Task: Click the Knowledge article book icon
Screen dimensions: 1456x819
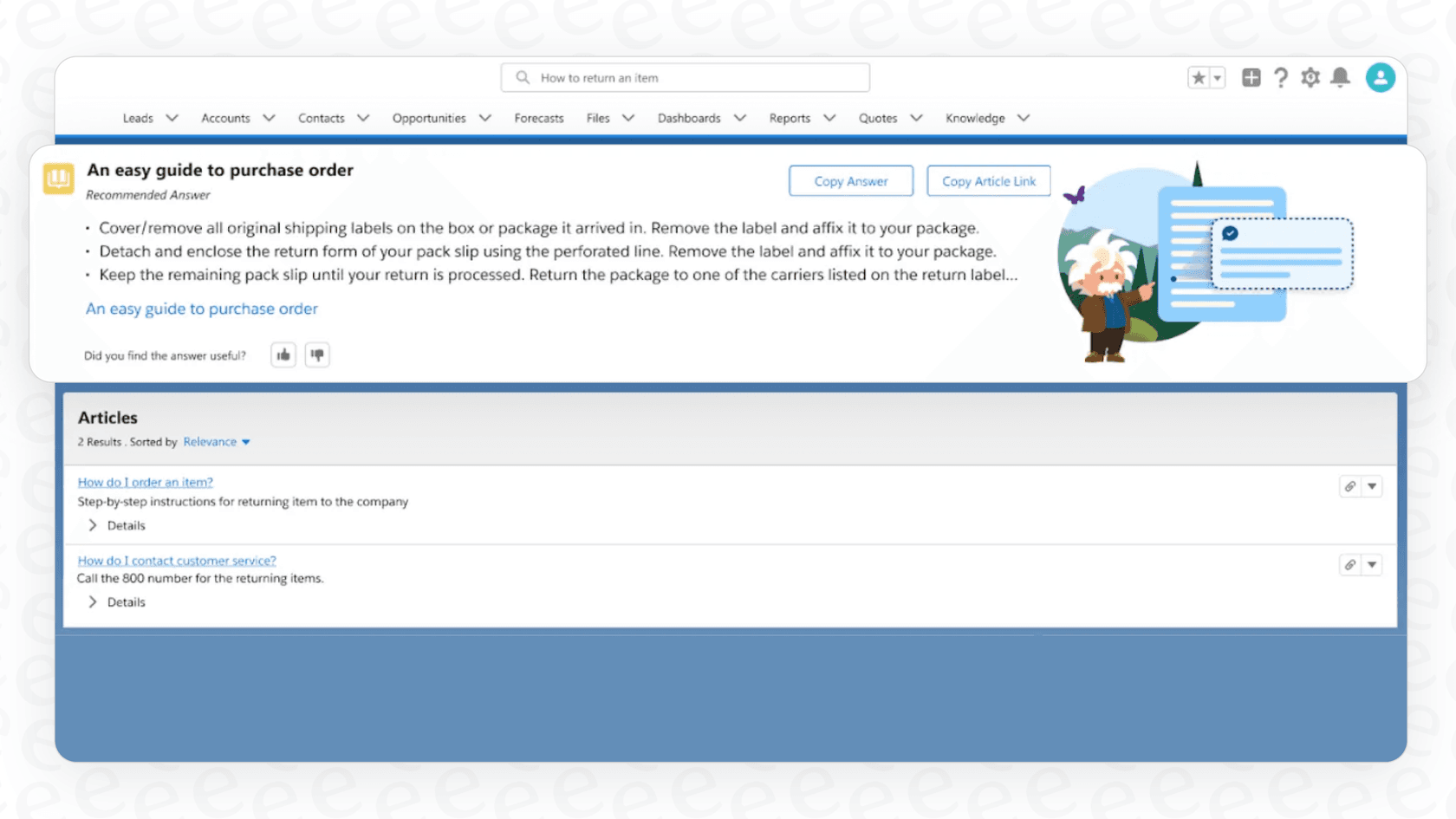Action: tap(57, 179)
